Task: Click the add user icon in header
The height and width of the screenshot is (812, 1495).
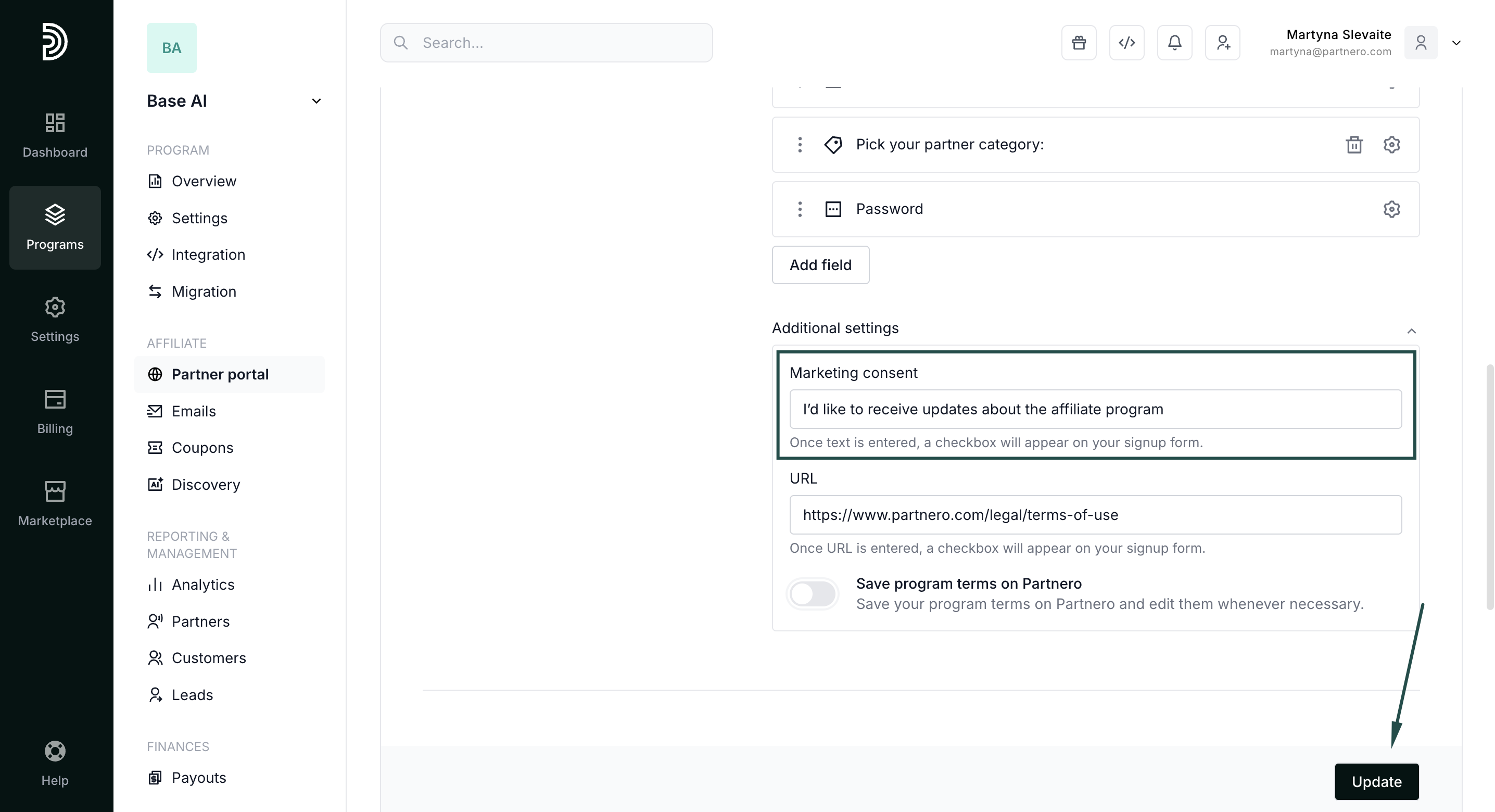Action: (x=1222, y=42)
